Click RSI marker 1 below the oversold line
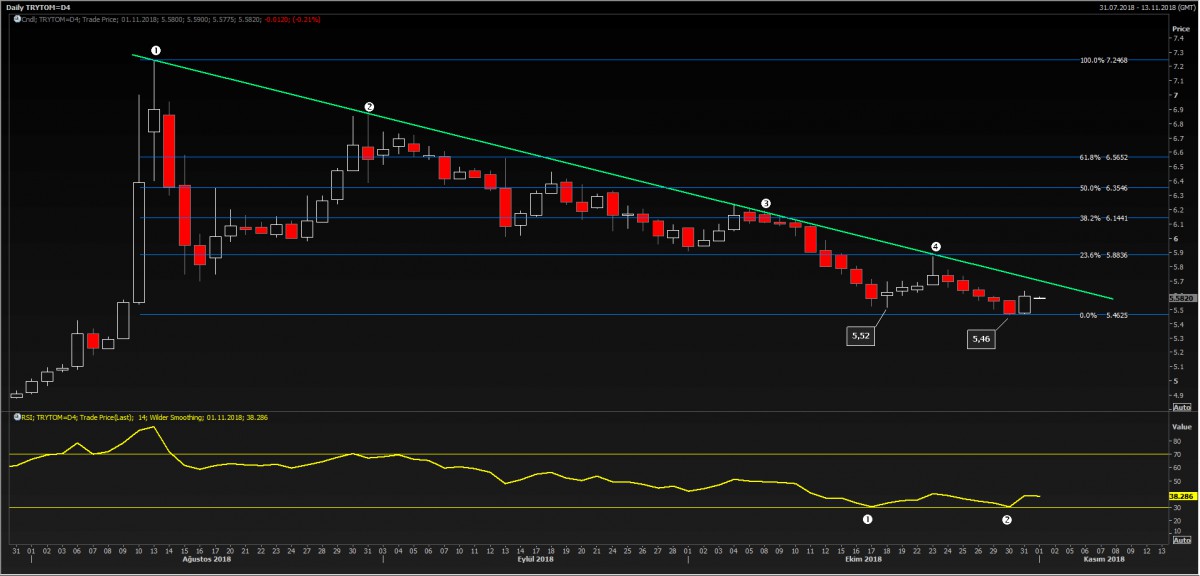The width and height of the screenshot is (1200, 576). pyautogui.click(x=868, y=519)
